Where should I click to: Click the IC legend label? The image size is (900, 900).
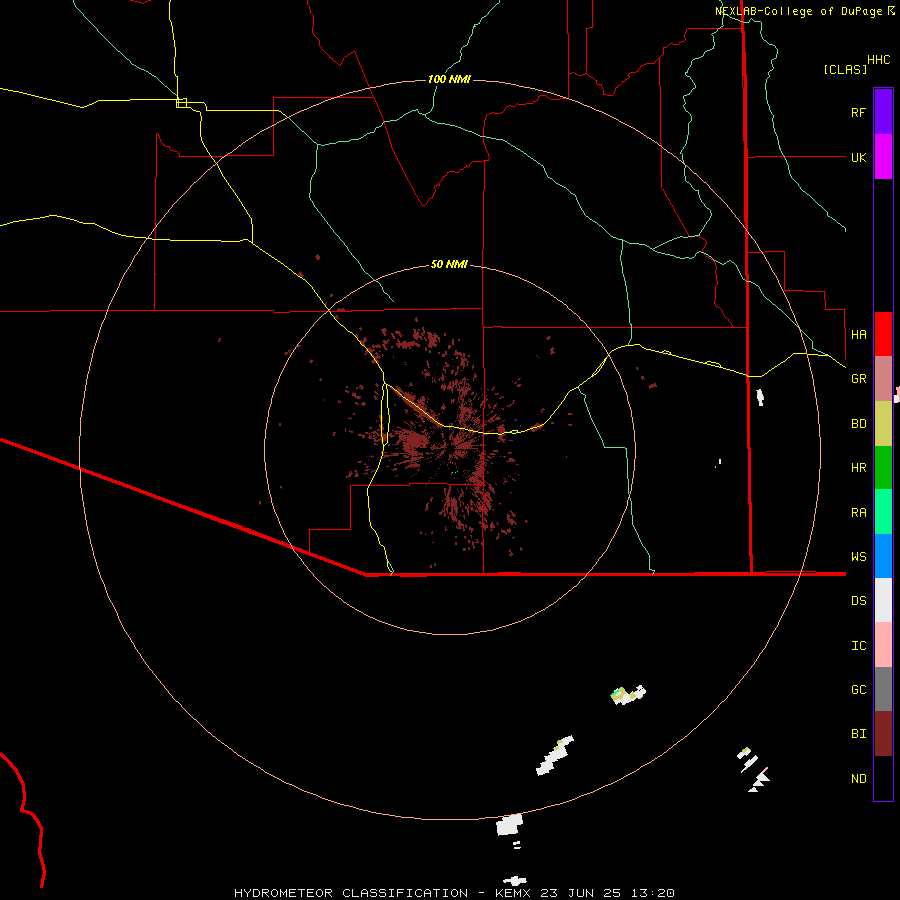(x=858, y=646)
